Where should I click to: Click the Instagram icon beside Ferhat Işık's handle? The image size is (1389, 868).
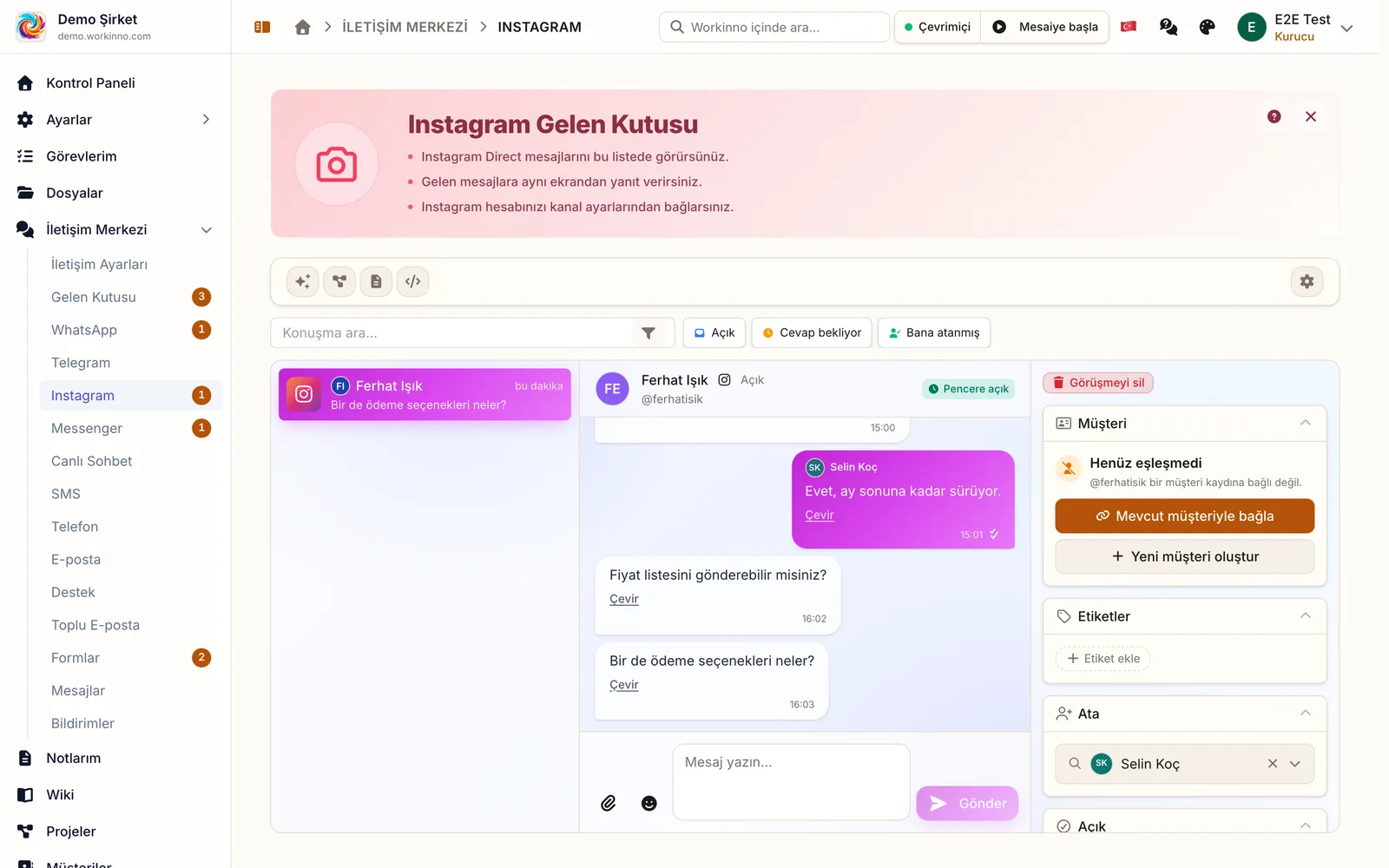click(x=724, y=379)
